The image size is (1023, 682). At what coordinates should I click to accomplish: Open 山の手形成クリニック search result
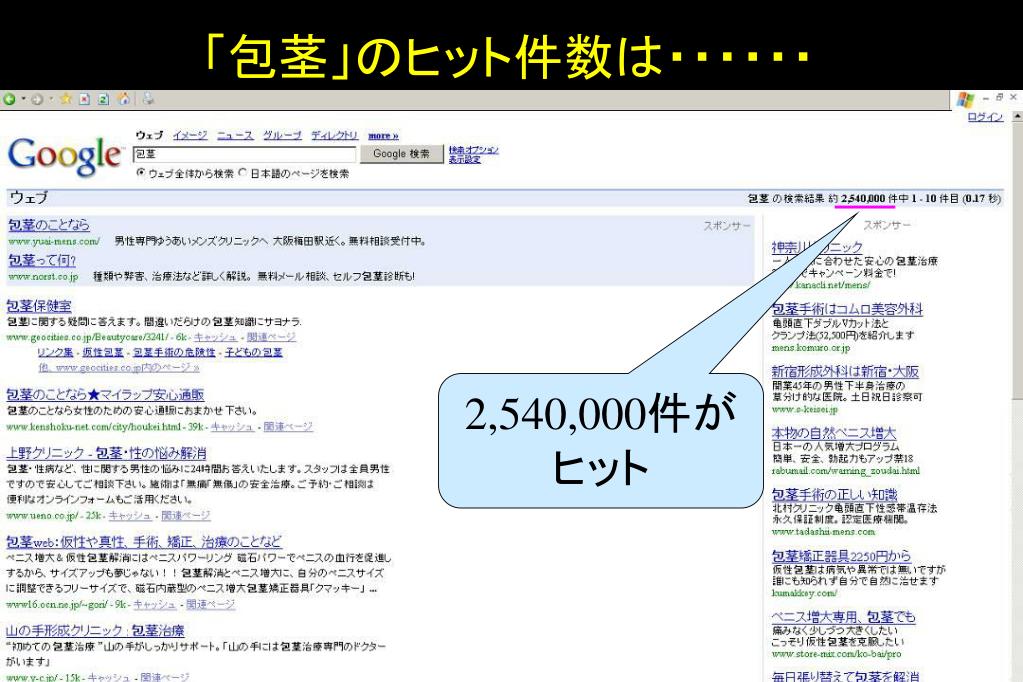pos(95,630)
